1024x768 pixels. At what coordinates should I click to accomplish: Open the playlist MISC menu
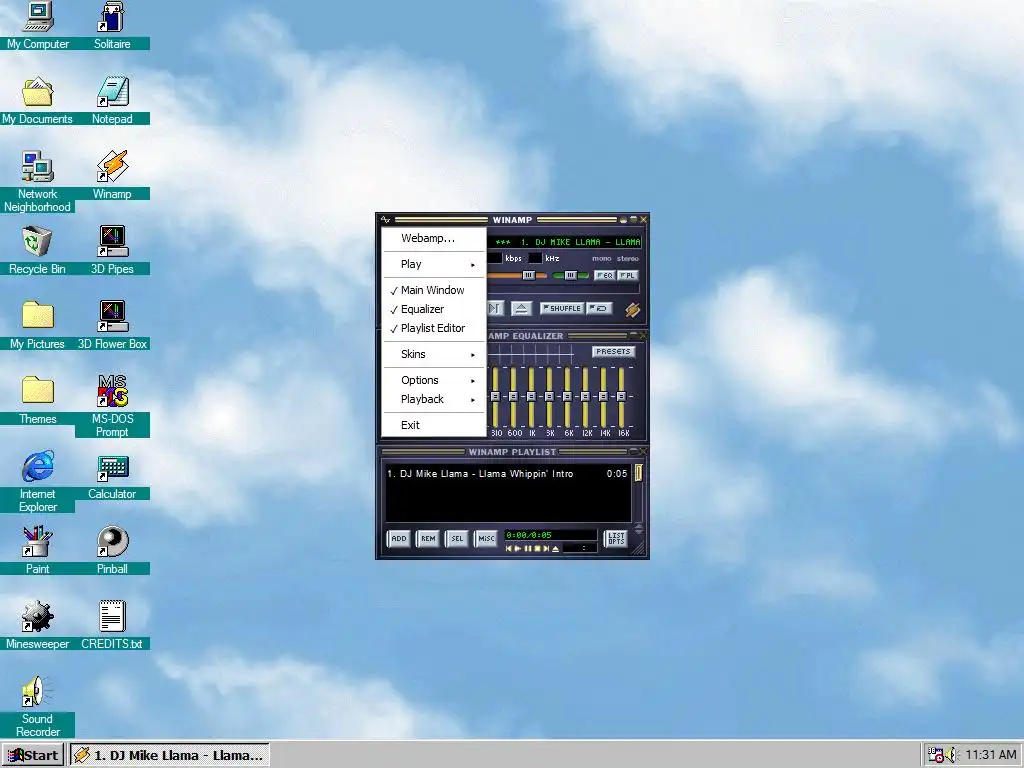[x=486, y=539]
